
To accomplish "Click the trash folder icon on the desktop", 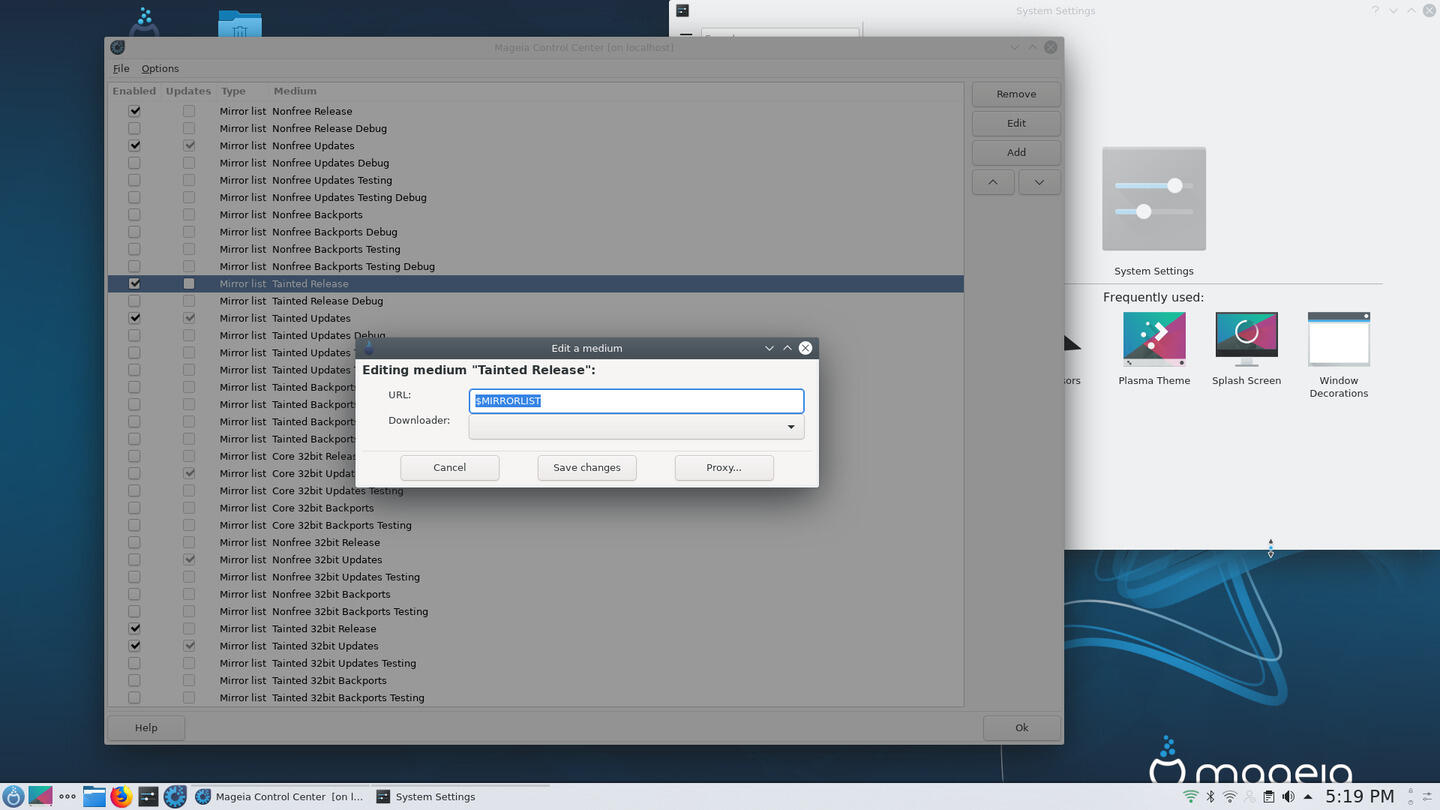I will click(x=240, y=25).
